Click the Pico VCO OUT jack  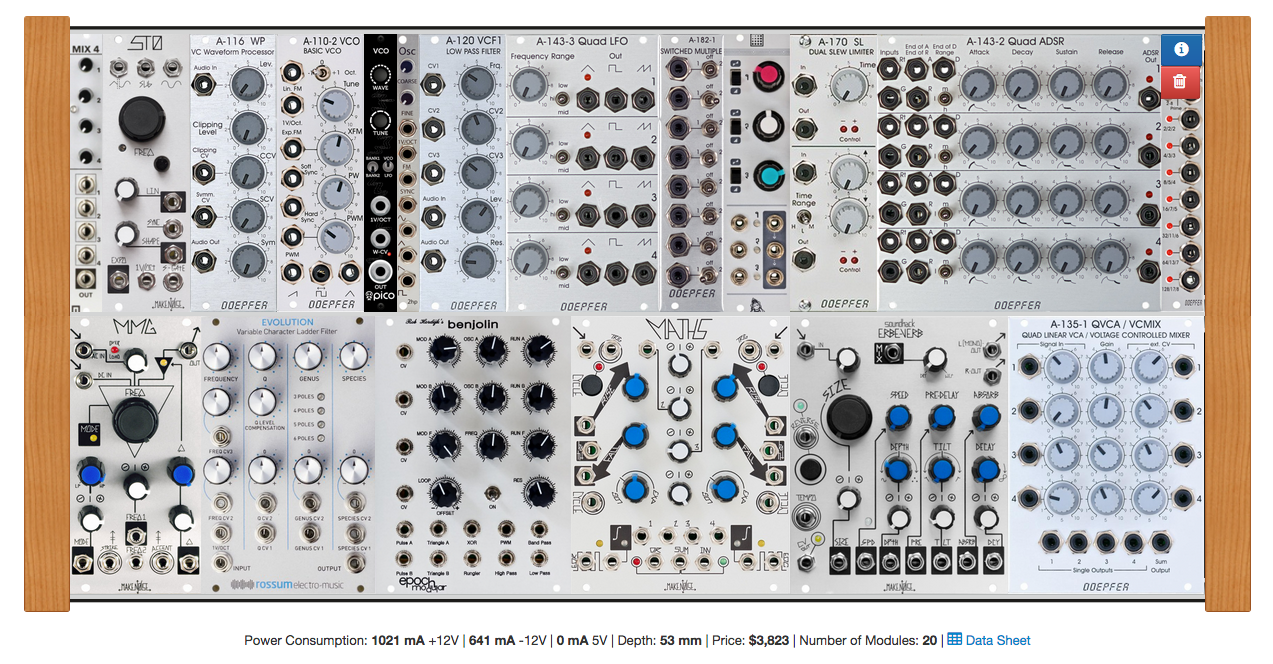click(x=380, y=270)
